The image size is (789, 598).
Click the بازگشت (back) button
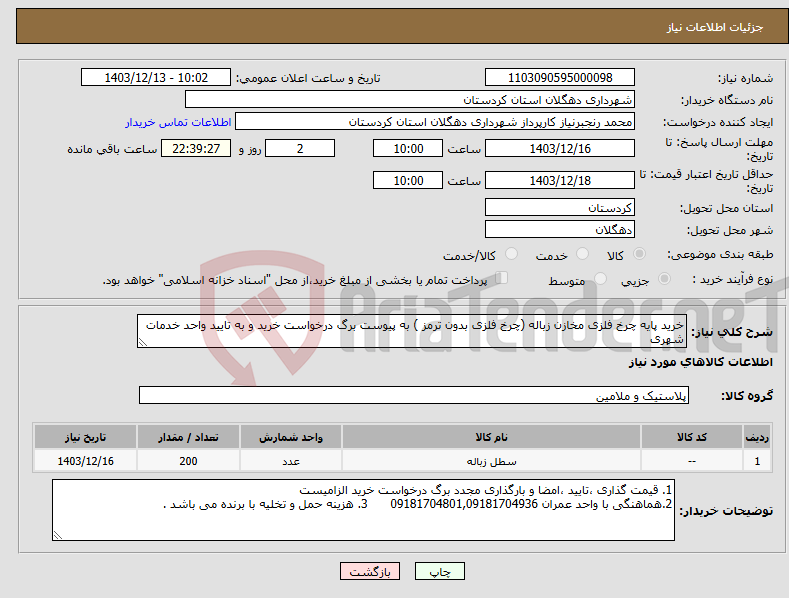point(370,571)
